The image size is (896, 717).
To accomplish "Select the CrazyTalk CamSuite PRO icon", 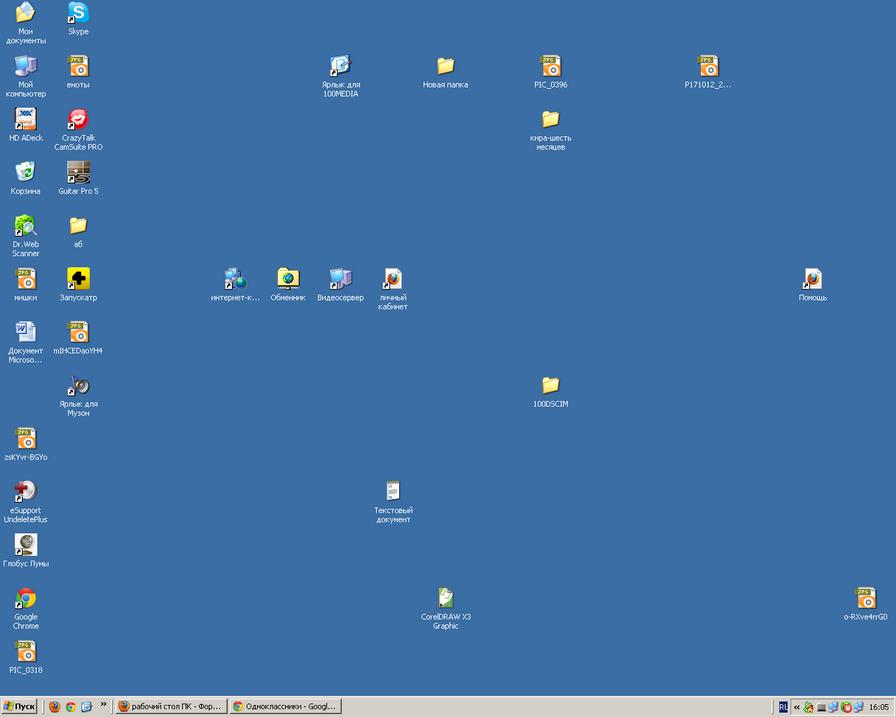I will (78, 120).
